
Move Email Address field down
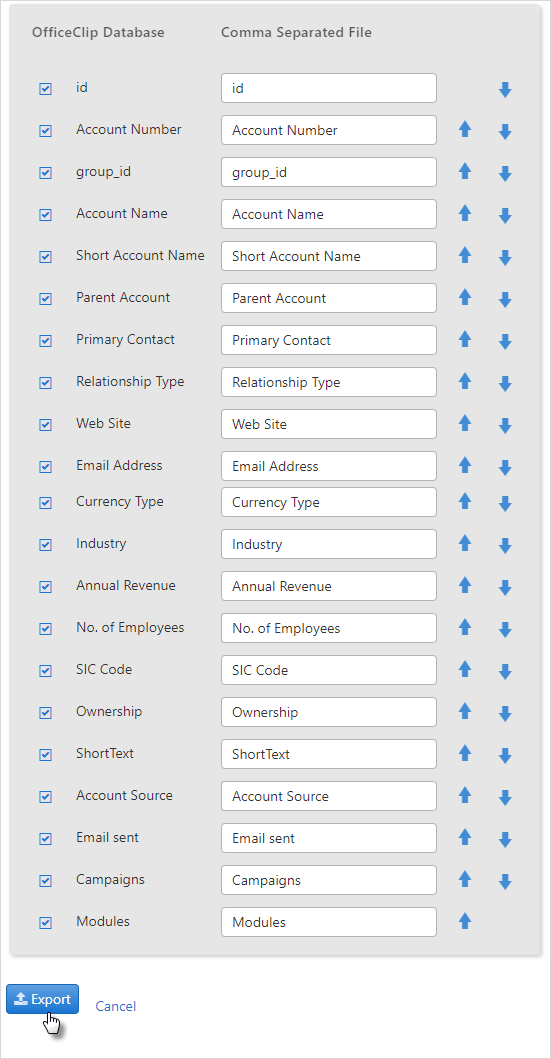[x=505, y=467]
